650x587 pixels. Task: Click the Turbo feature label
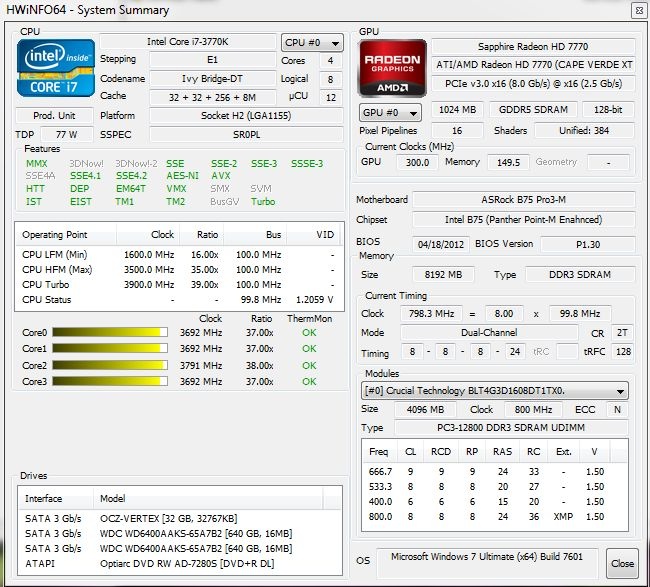click(263, 201)
